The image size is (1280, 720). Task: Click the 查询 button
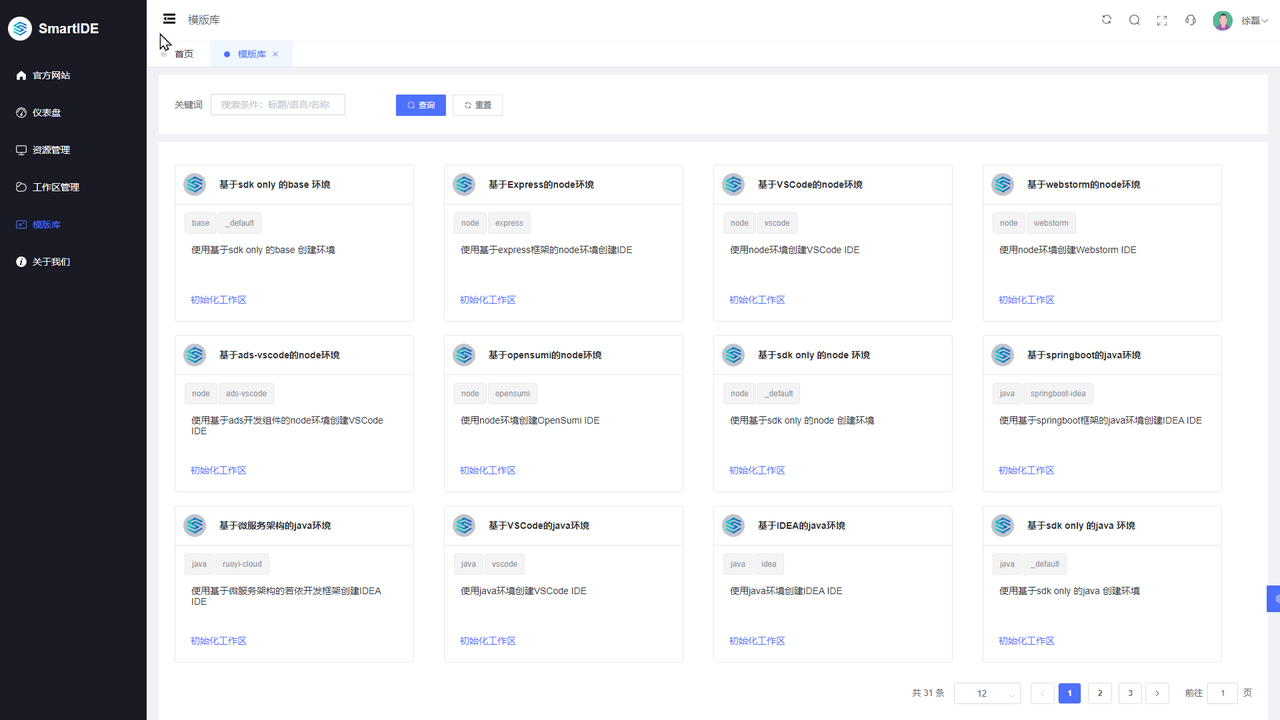pyautogui.click(x=421, y=105)
